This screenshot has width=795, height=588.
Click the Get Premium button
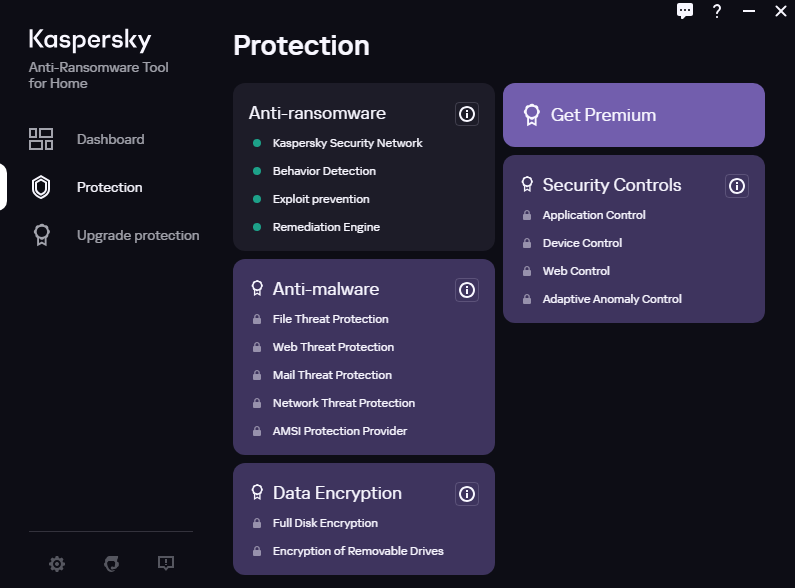point(633,115)
